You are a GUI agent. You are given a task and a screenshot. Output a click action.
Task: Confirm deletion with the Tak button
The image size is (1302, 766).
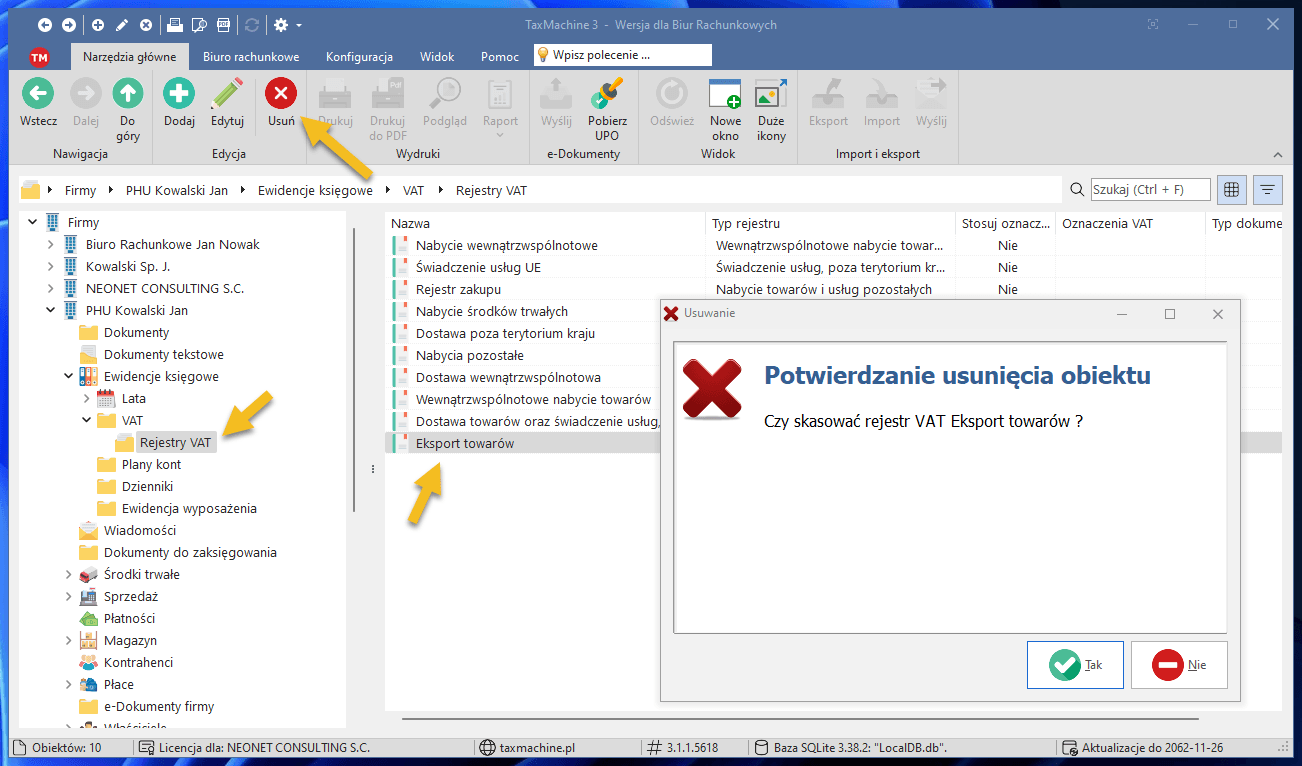[x=1075, y=665]
